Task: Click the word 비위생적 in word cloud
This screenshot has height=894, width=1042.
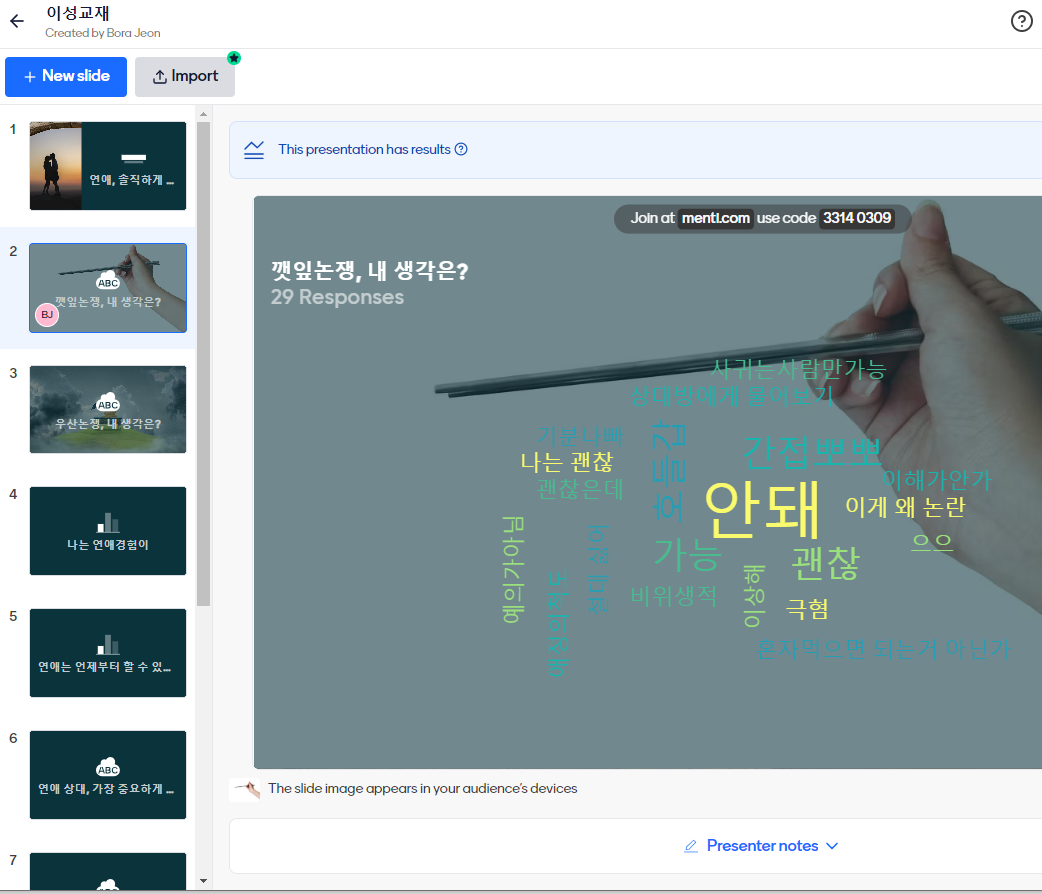Action: (x=673, y=596)
